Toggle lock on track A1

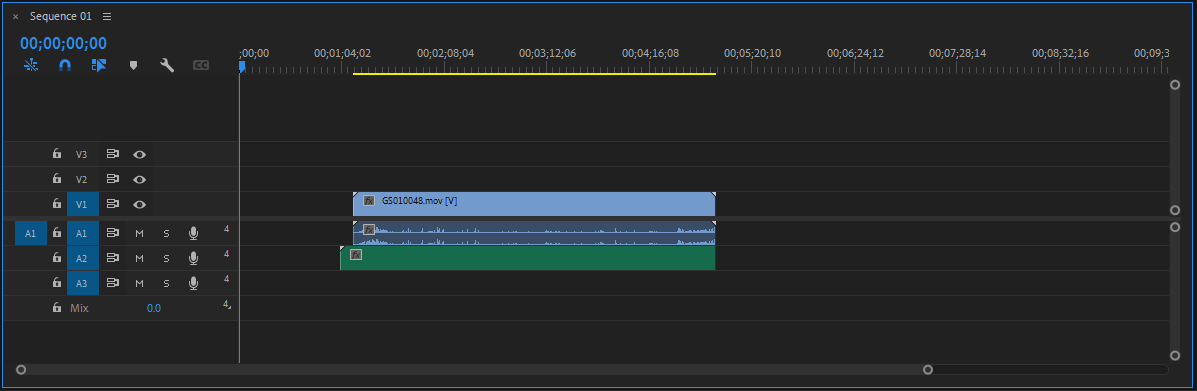(x=56, y=233)
